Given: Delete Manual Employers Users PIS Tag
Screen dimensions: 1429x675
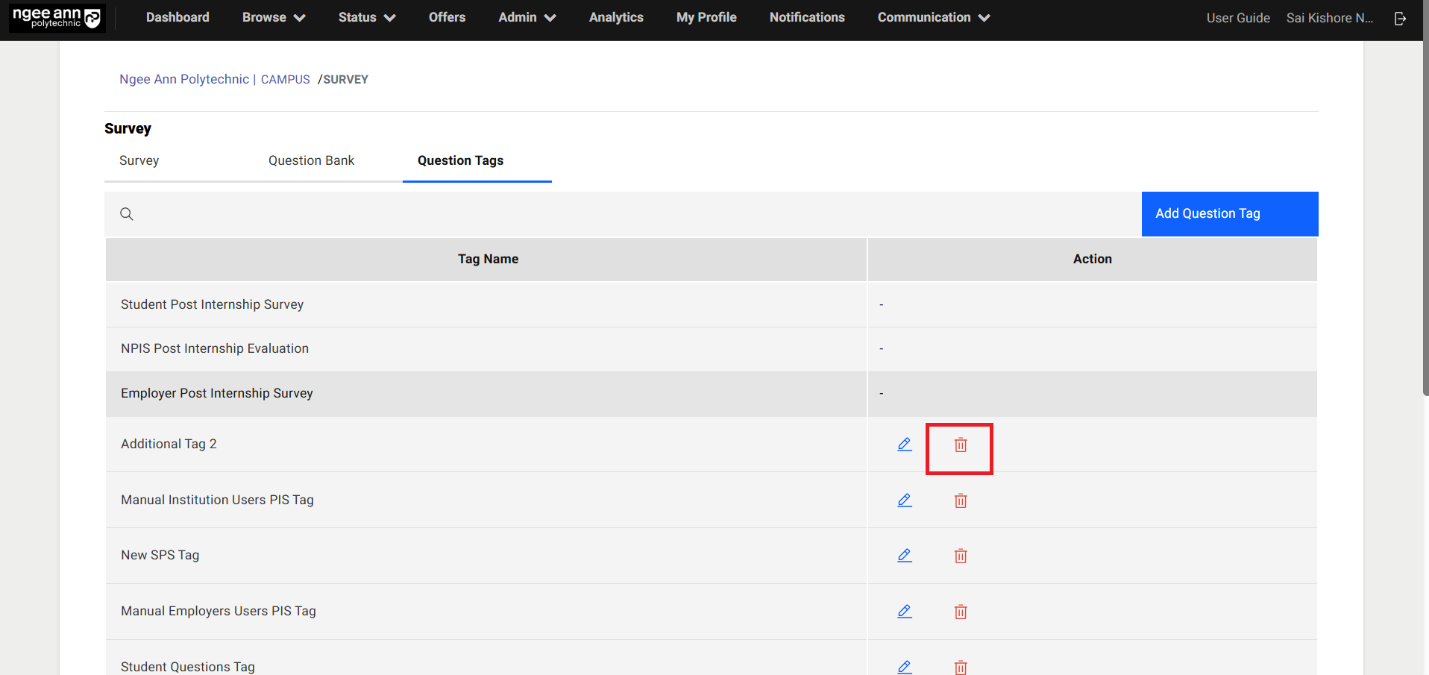Looking at the screenshot, I should pyautogui.click(x=960, y=612).
